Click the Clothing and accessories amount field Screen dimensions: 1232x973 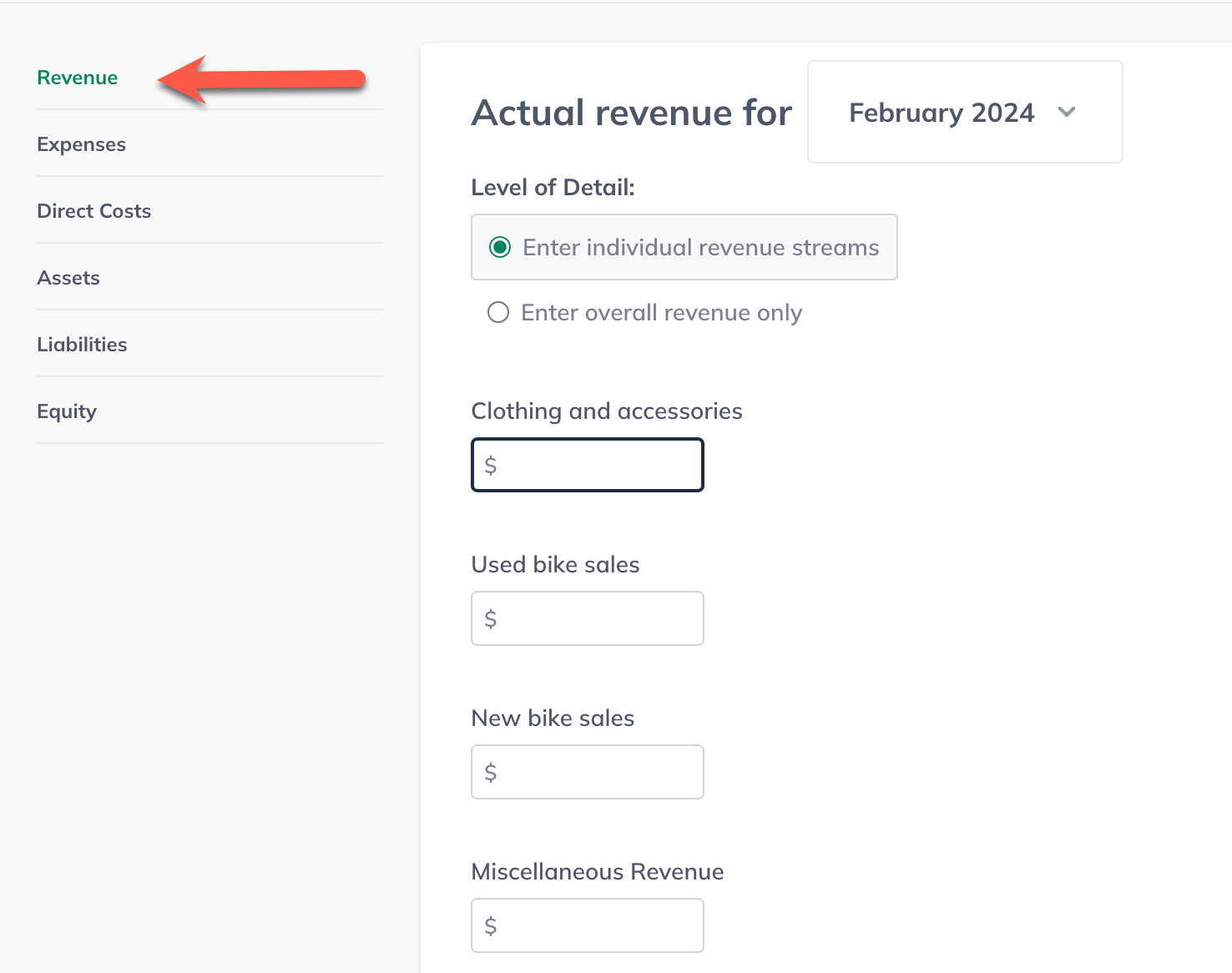[x=587, y=465]
